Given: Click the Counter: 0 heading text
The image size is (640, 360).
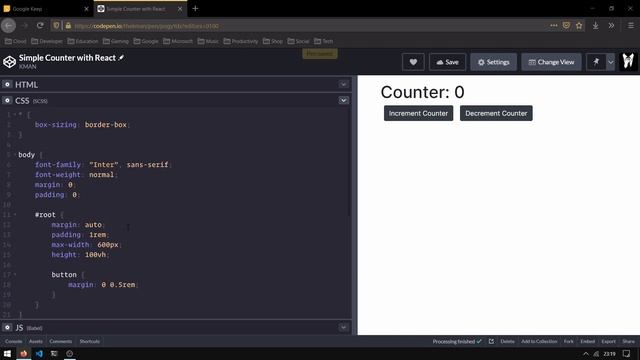Looking at the screenshot, I should tap(422, 92).
